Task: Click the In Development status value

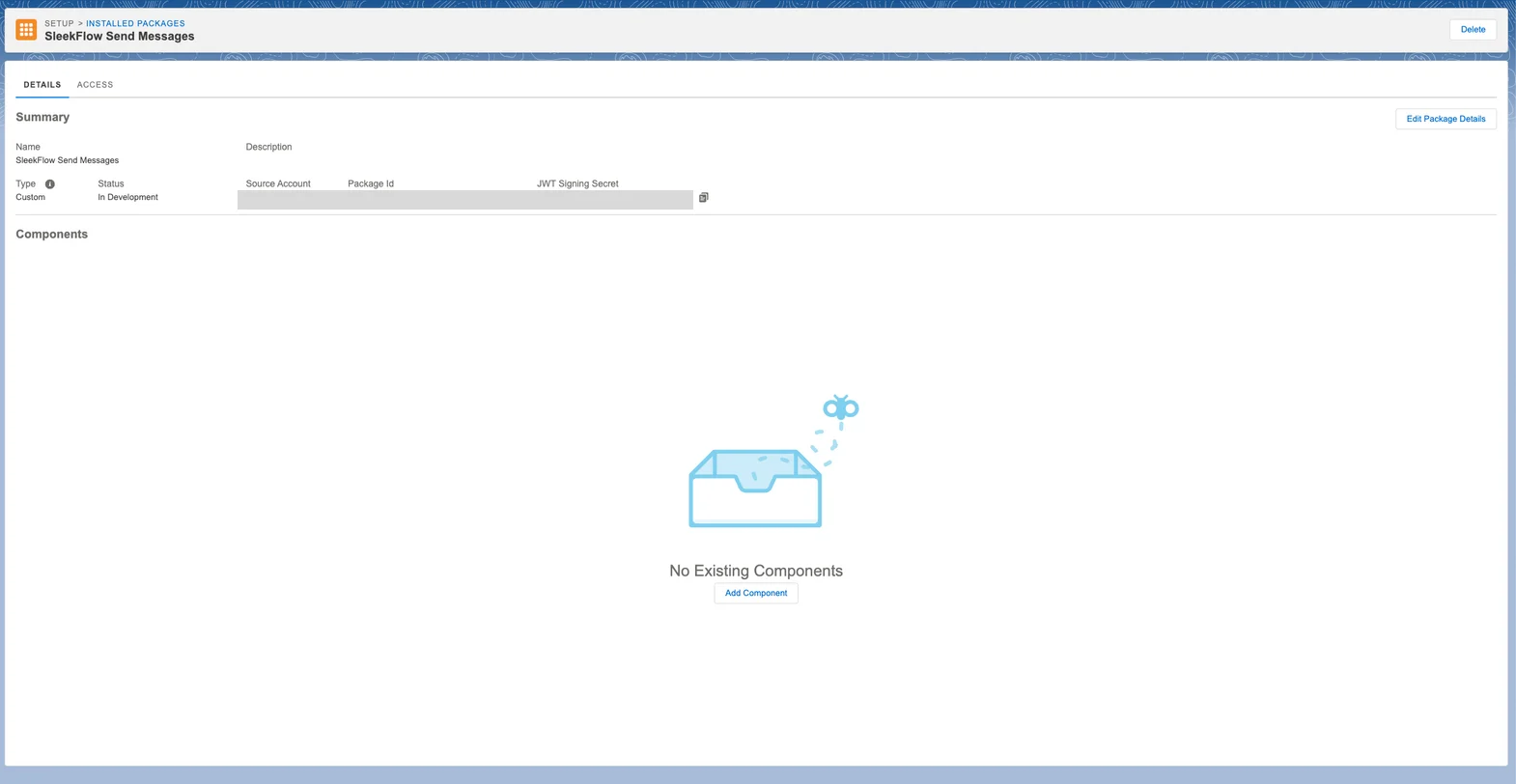Action: 127,197
